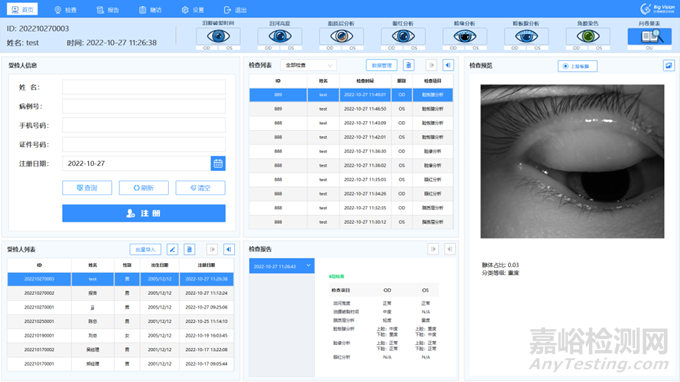Switch to the Home tab in top bar

coord(23,9)
